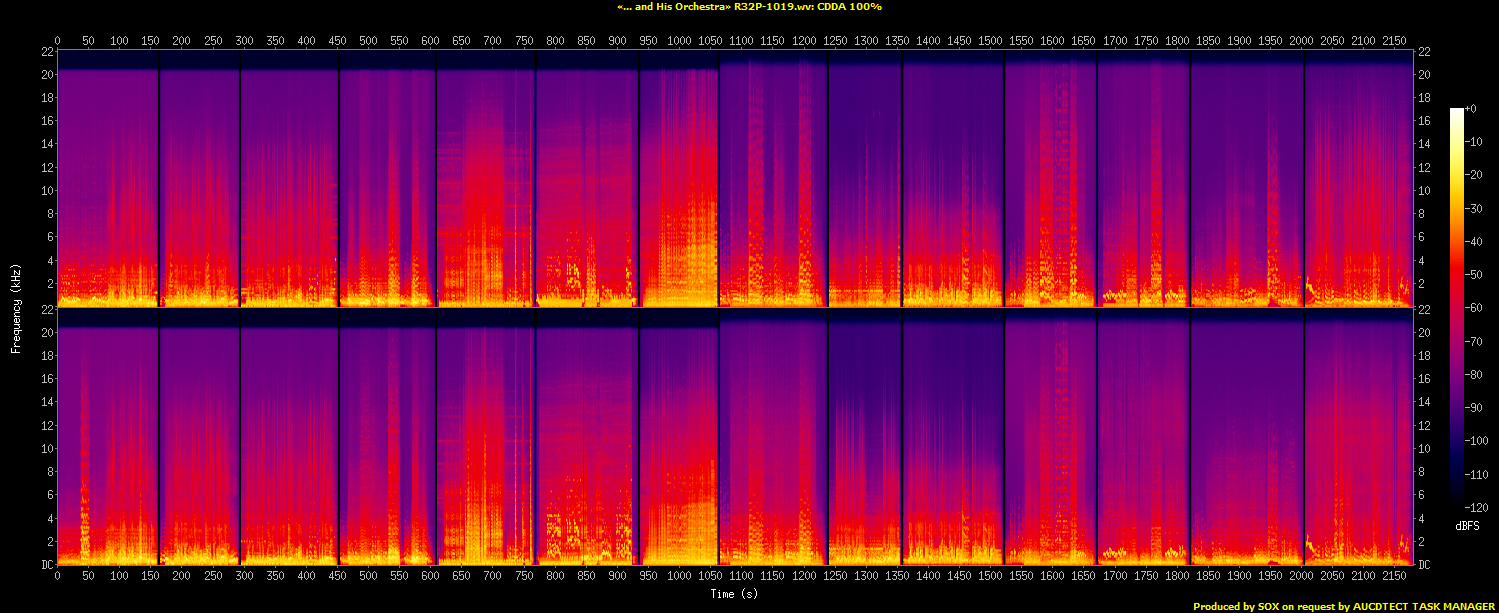Click the spectrogram title text at top
Viewport: 1499px width, 613px height.
pos(749,7)
